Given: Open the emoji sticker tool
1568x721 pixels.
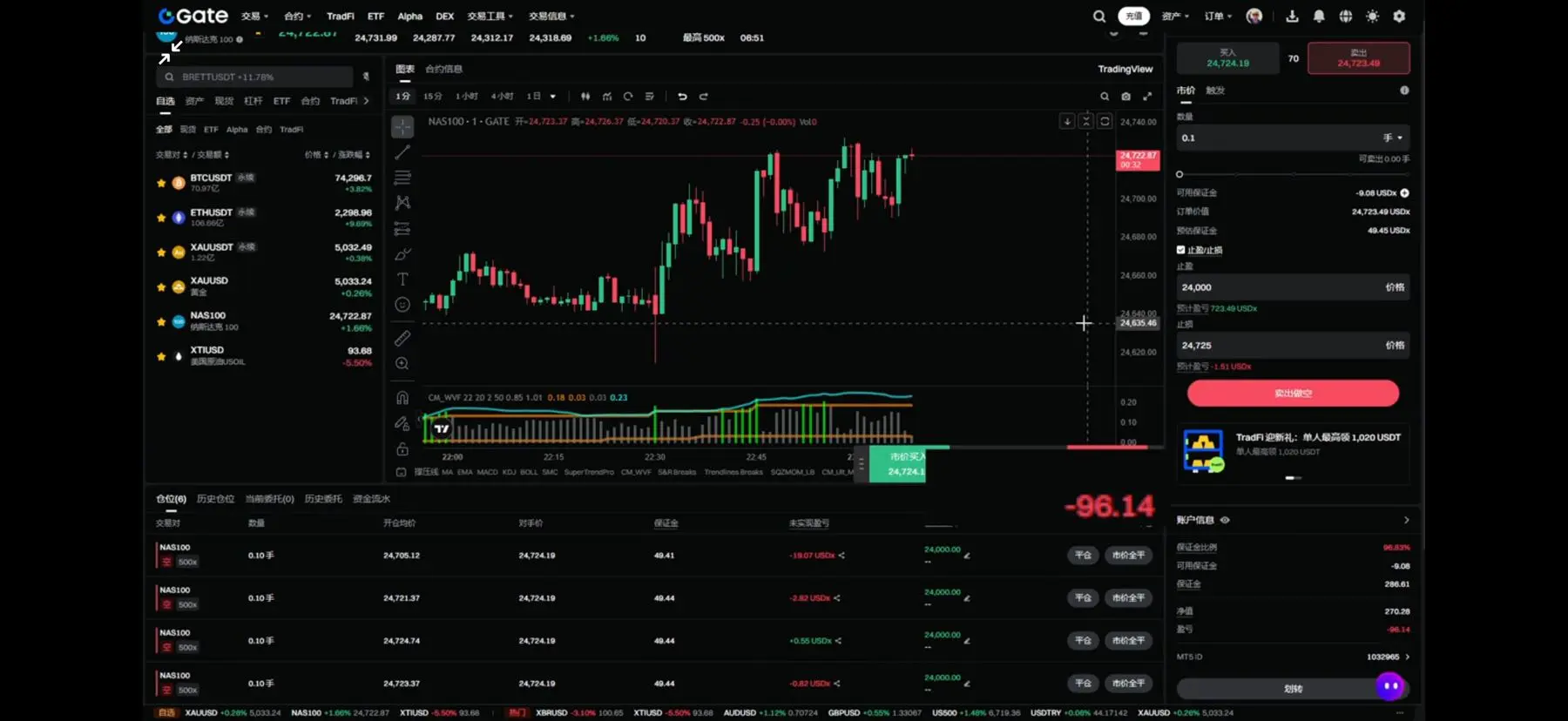Looking at the screenshot, I should 402,305.
